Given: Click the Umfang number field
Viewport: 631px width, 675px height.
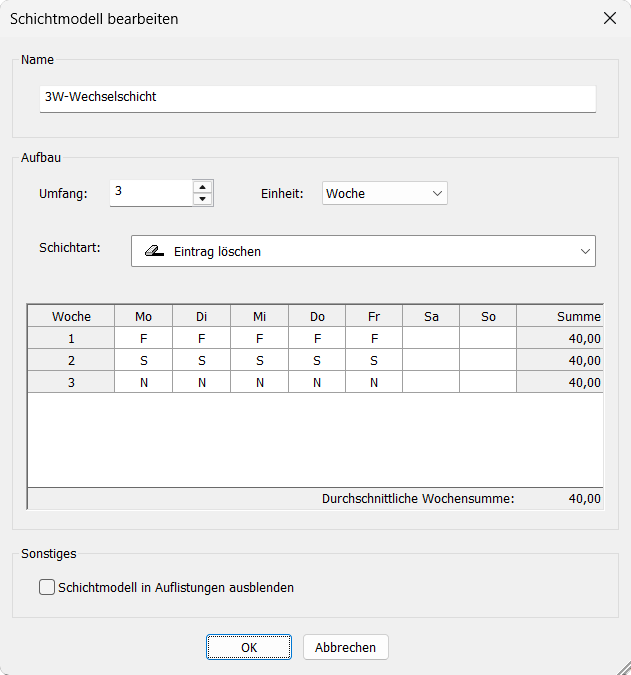Looking at the screenshot, I should coord(151,193).
